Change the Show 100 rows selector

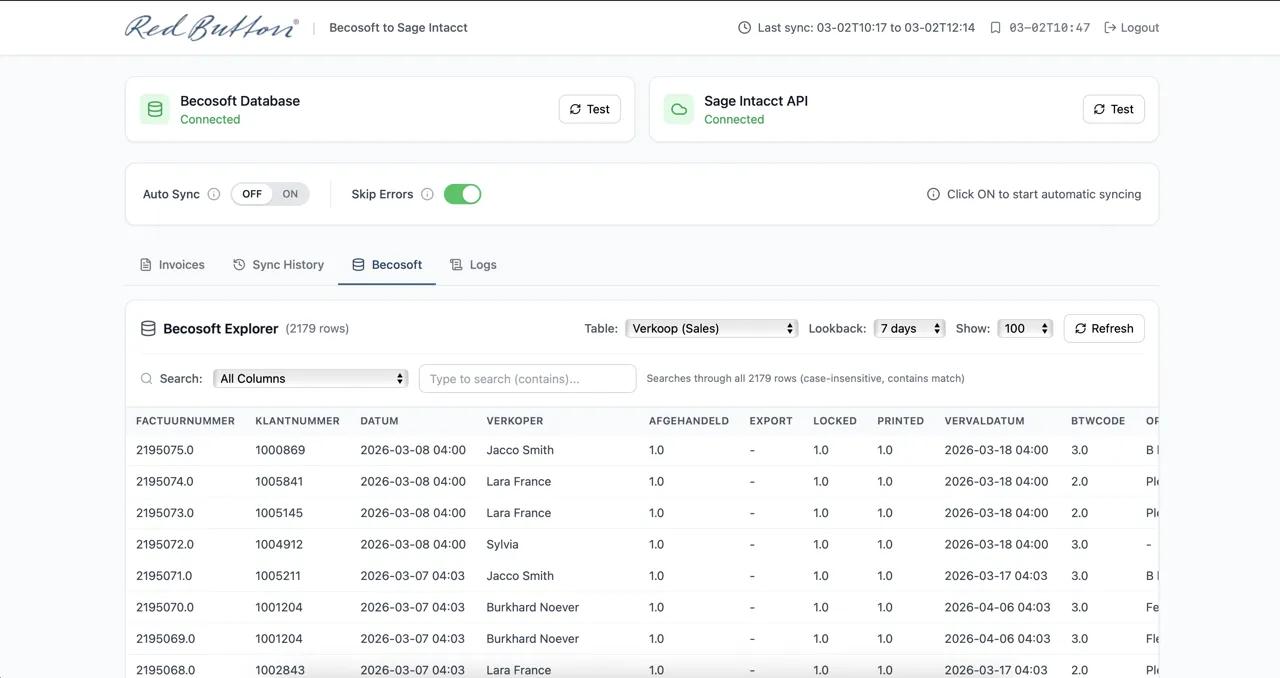tap(1025, 328)
